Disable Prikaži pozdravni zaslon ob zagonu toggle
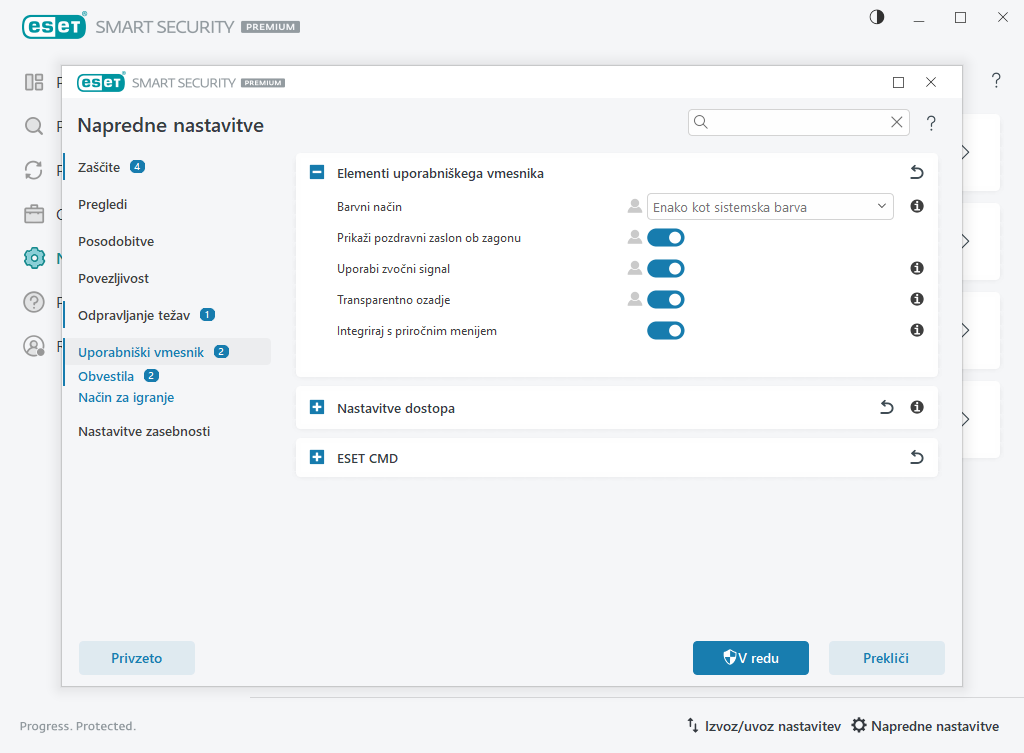Screen dimensions: 1024x753 pyautogui.click(x=666, y=238)
